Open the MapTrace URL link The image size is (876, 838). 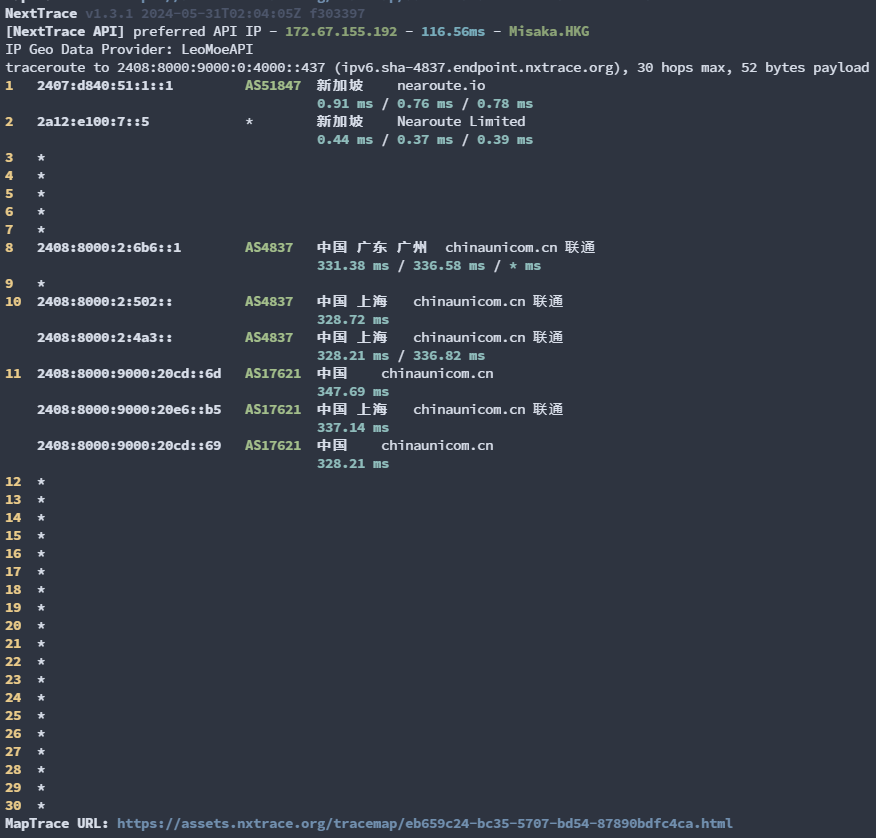425,823
